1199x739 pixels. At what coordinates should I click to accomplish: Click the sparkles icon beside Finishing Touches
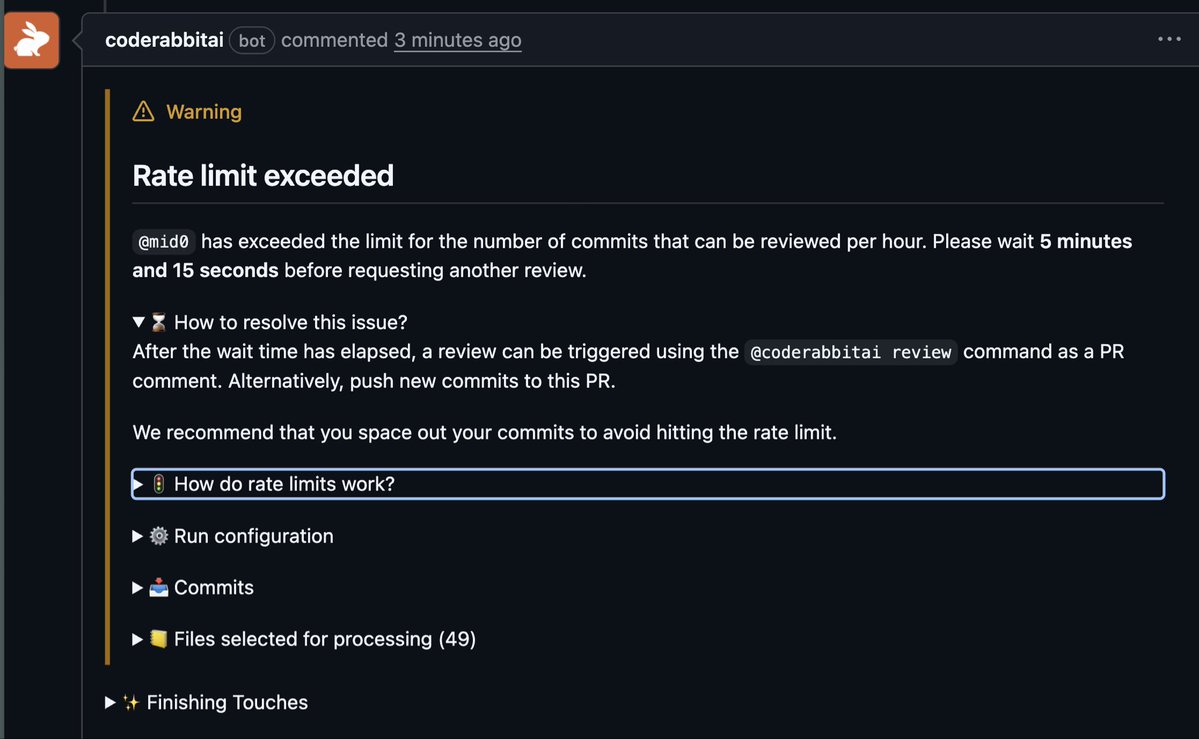point(131,703)
